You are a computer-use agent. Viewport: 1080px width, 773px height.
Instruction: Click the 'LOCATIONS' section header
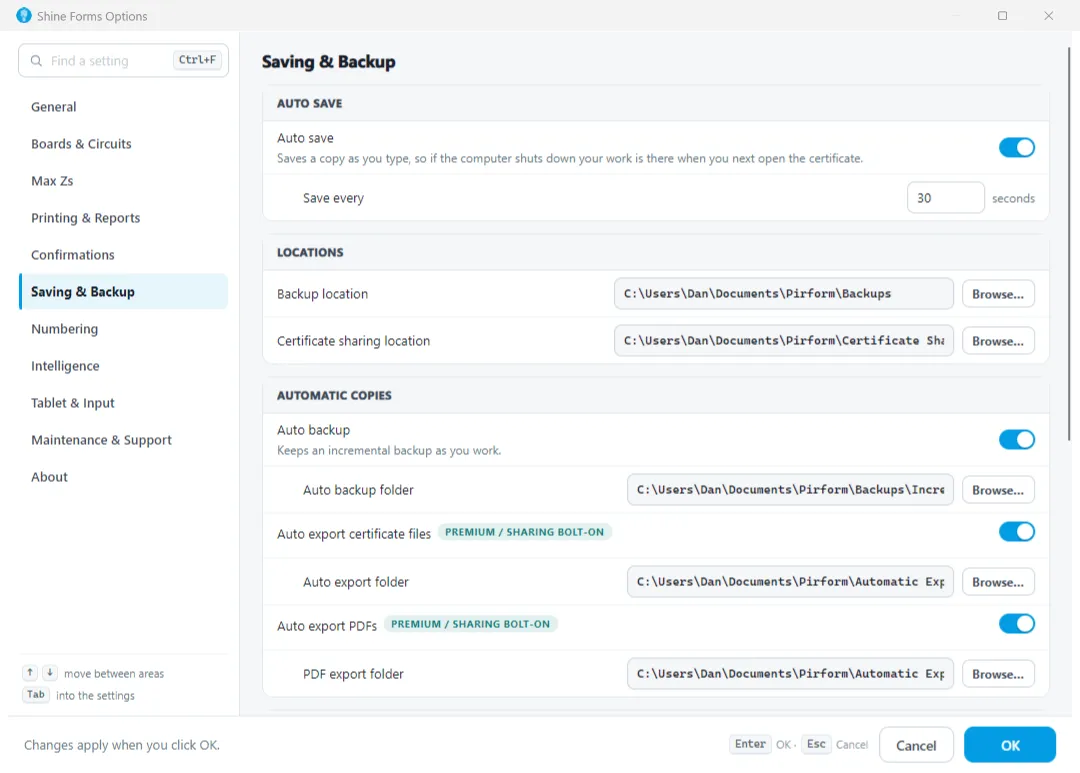310,252
